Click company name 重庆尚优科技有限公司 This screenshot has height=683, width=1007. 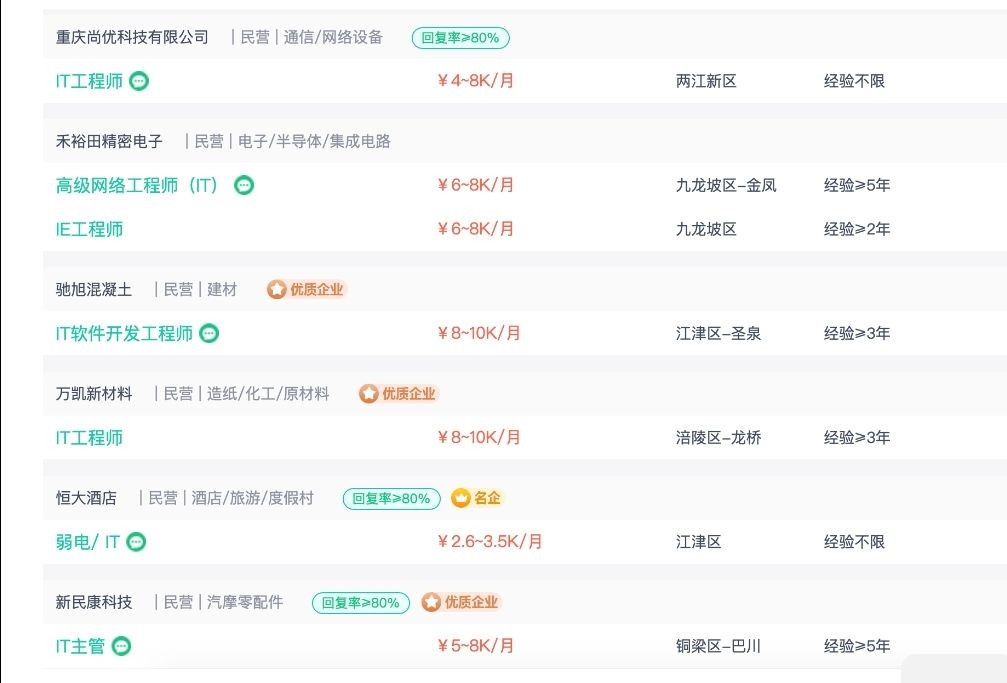pos(132,37)
